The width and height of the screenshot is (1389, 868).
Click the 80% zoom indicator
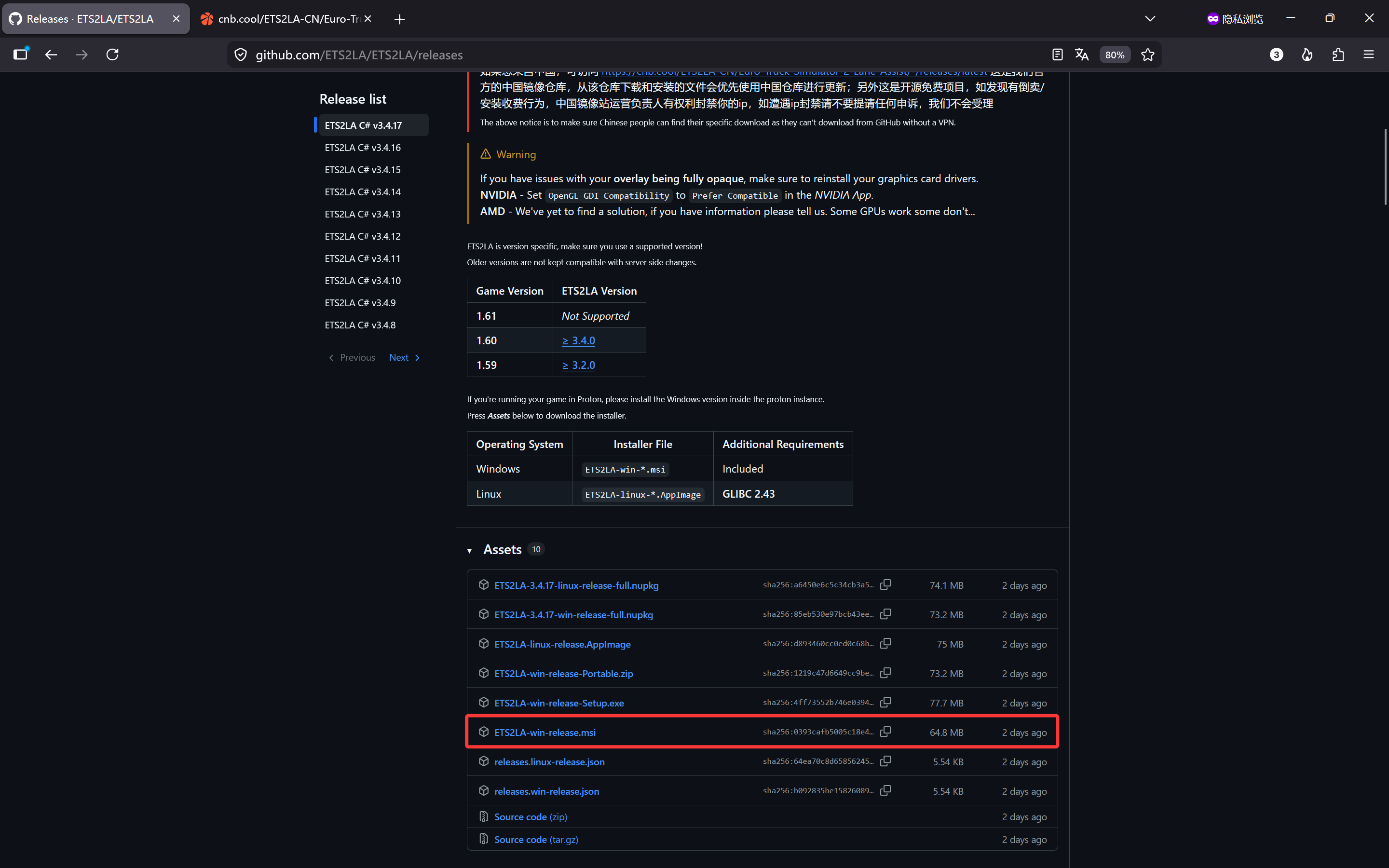(x=1115, y=54)
